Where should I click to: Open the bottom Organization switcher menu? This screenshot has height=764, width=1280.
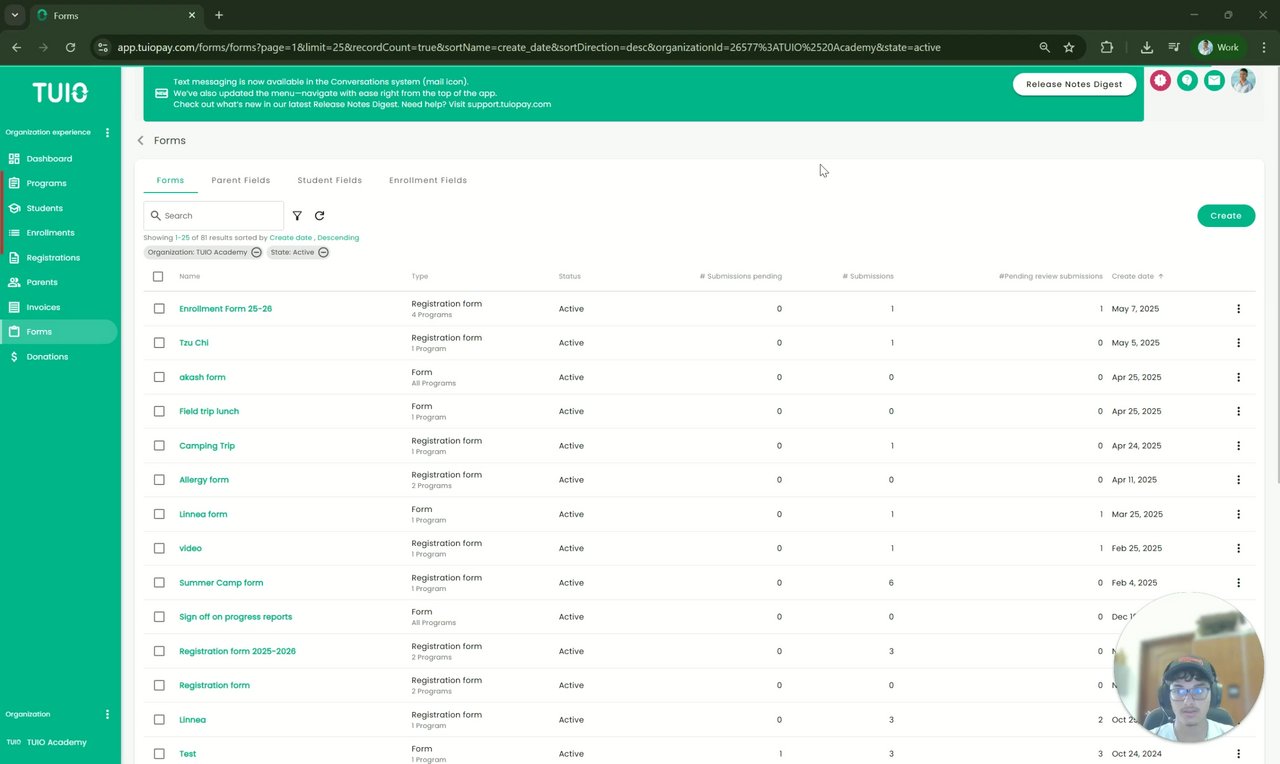click(107, 714)
